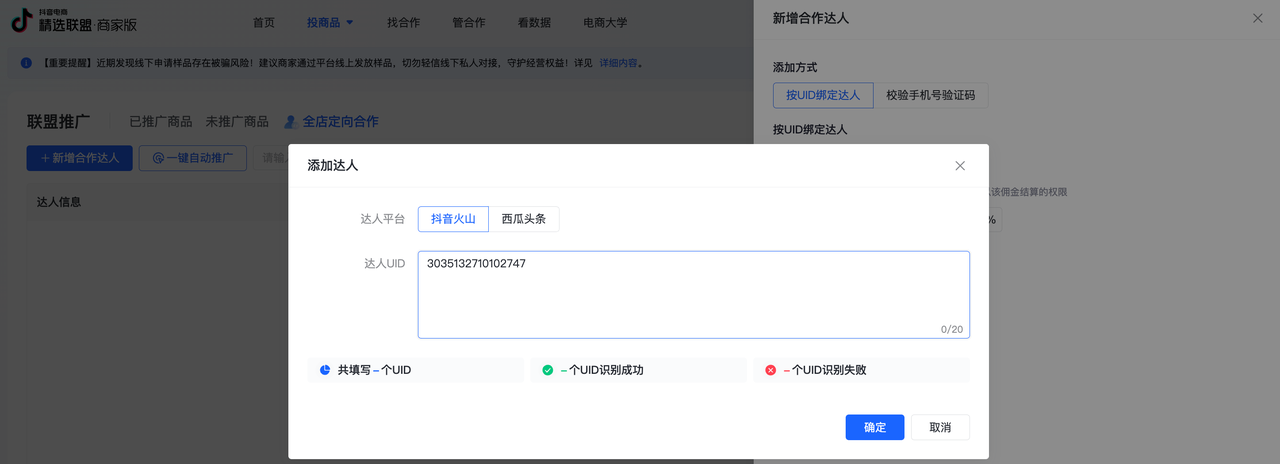
Task: Open the 找合作 navigation menu
Action: coord(403,23)
